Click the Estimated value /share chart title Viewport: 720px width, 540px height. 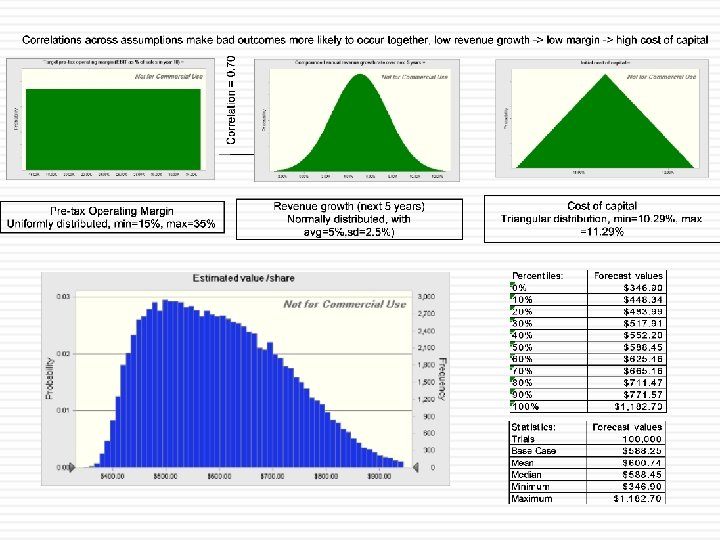[243, 278]
